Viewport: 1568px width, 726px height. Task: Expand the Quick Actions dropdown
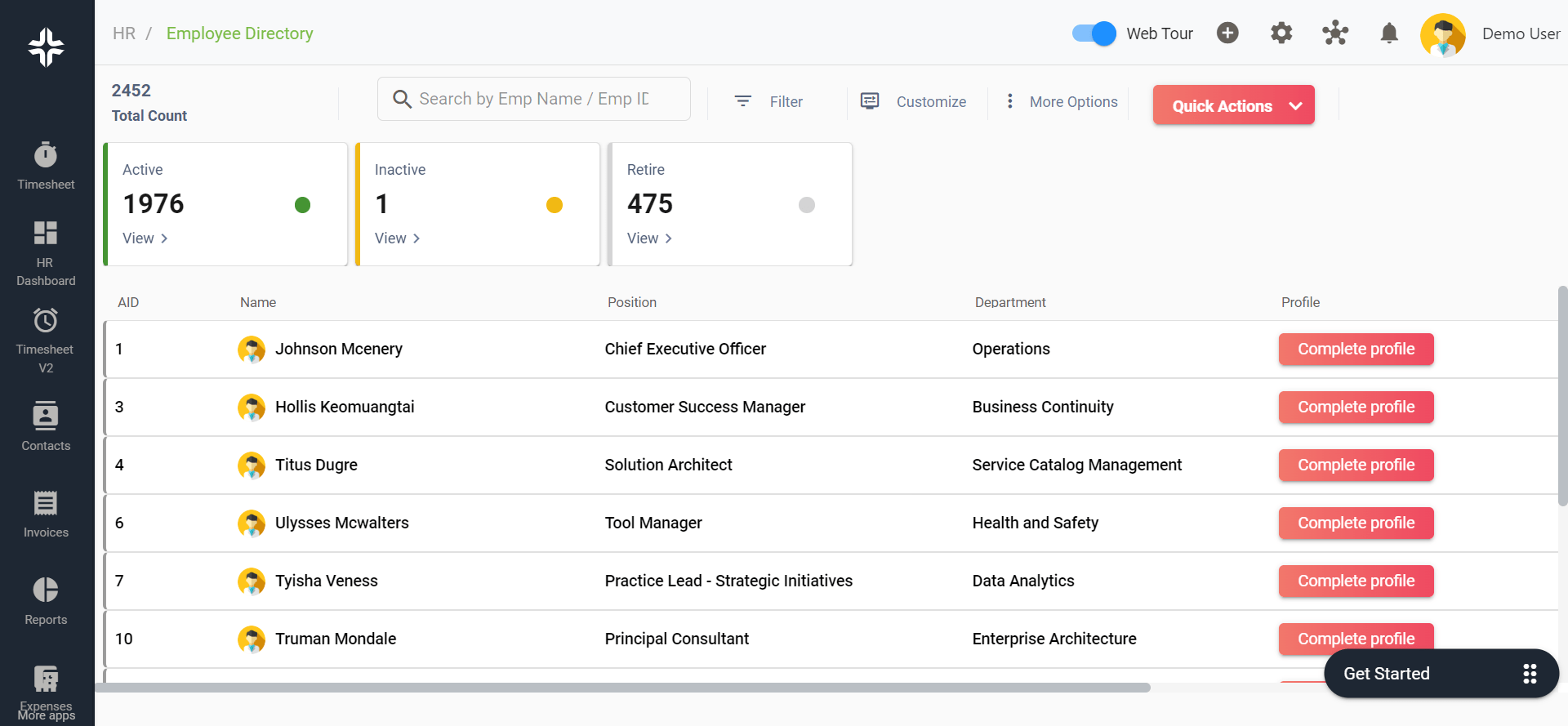pos(1233,105)
